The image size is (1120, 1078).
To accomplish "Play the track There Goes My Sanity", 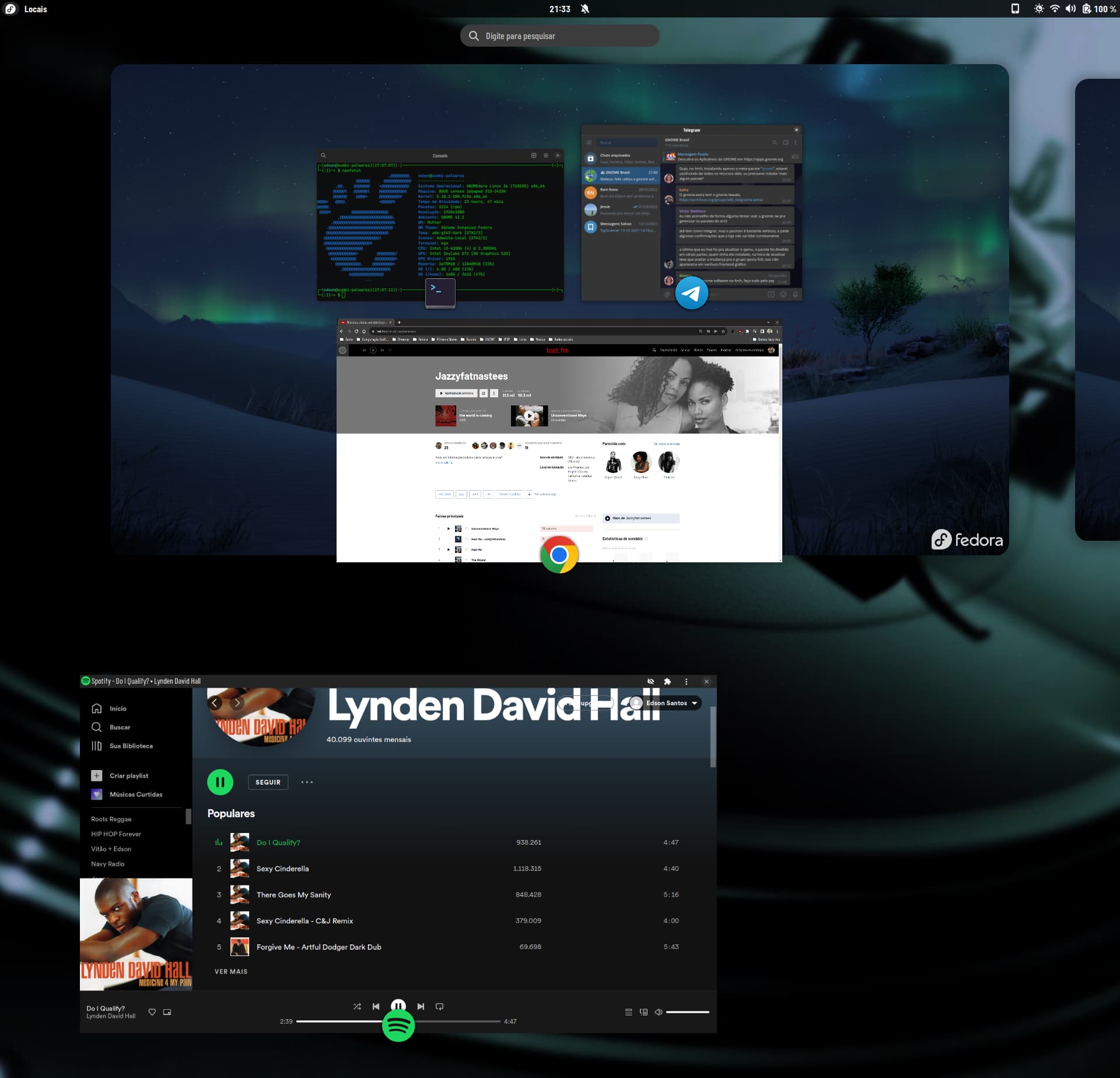I will (448, 894).
